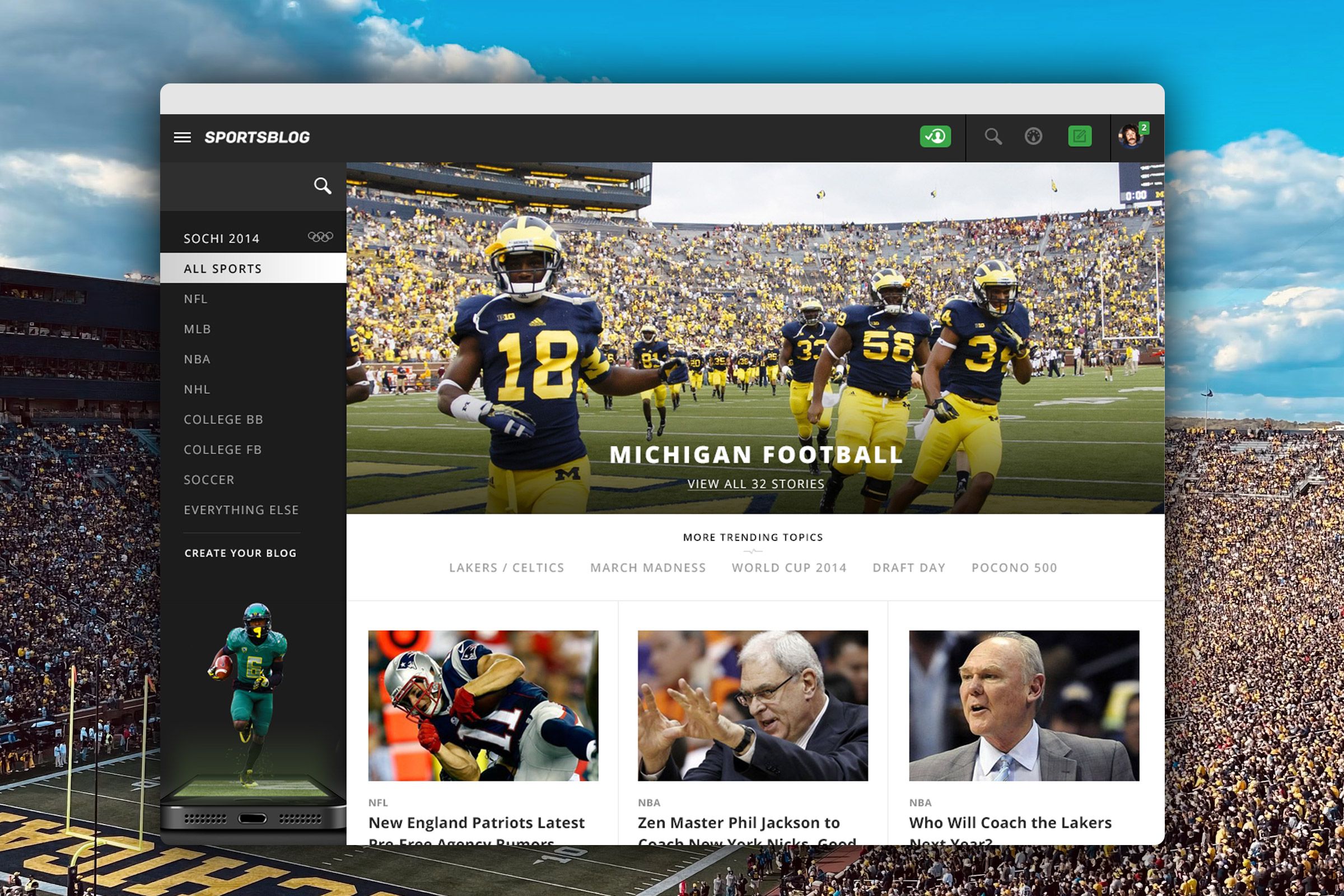Open the SOCCER section

pyautogui.click(x=209, y=480)
